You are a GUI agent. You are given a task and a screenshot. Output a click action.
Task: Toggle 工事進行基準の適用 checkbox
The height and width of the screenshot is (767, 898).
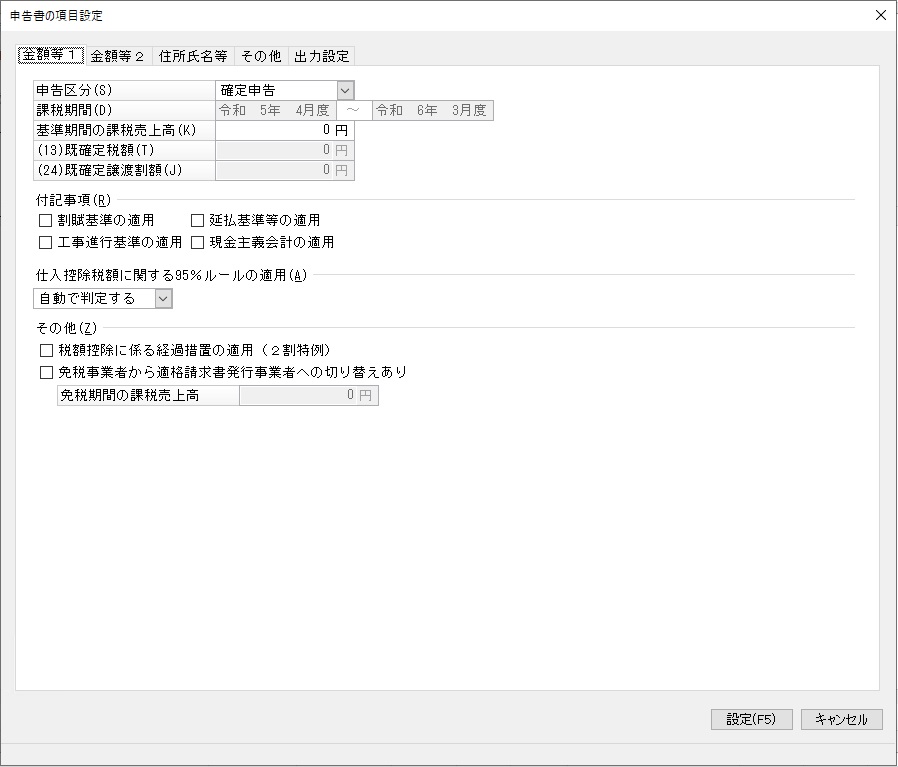point(45,242)
